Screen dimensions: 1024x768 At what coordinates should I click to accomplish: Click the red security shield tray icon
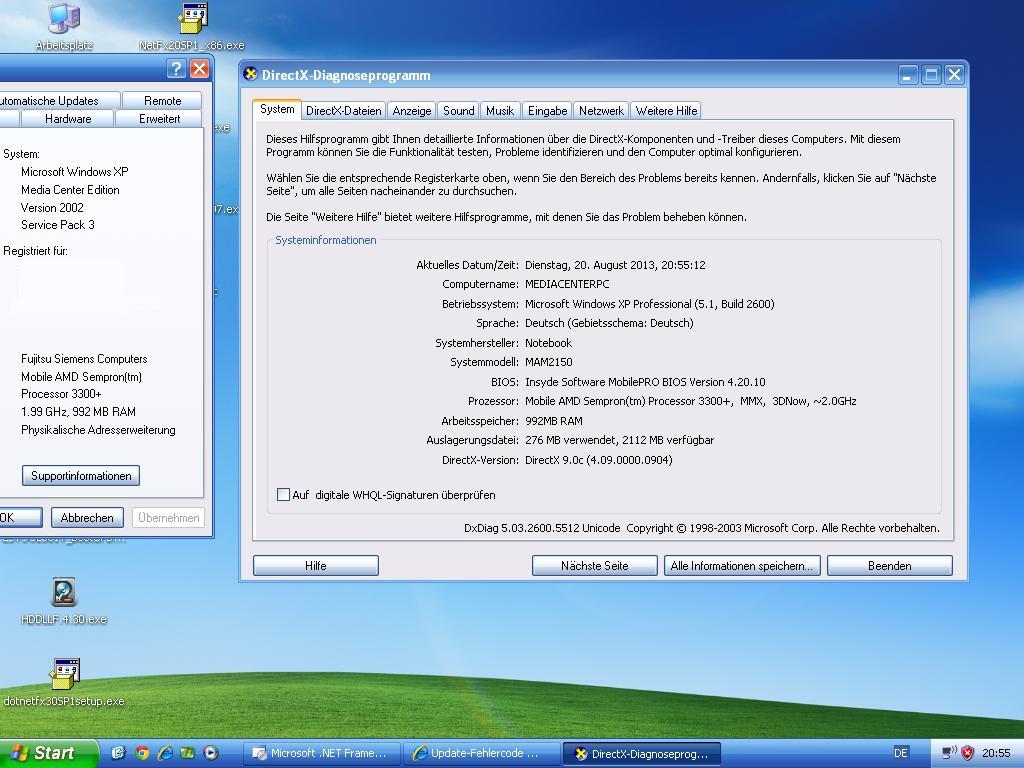(x=968, y=753)
